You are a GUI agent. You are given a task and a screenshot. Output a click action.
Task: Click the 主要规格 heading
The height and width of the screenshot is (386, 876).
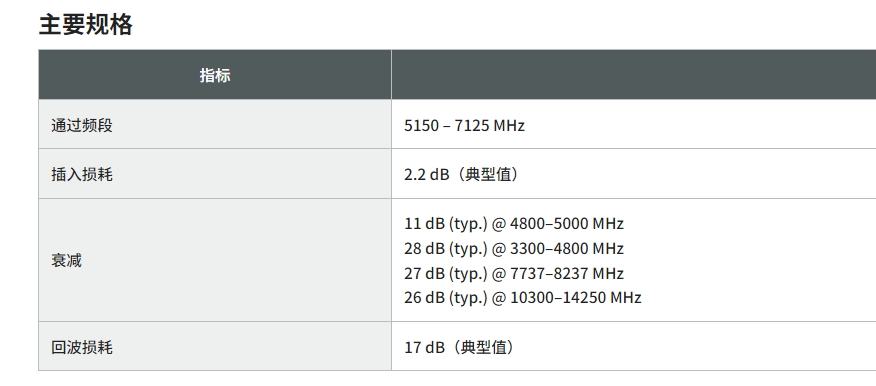point(85,25)
